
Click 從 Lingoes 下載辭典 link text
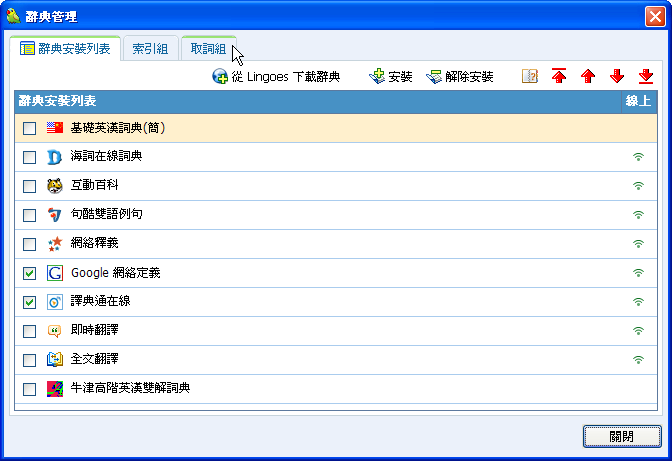pos(286,77)
